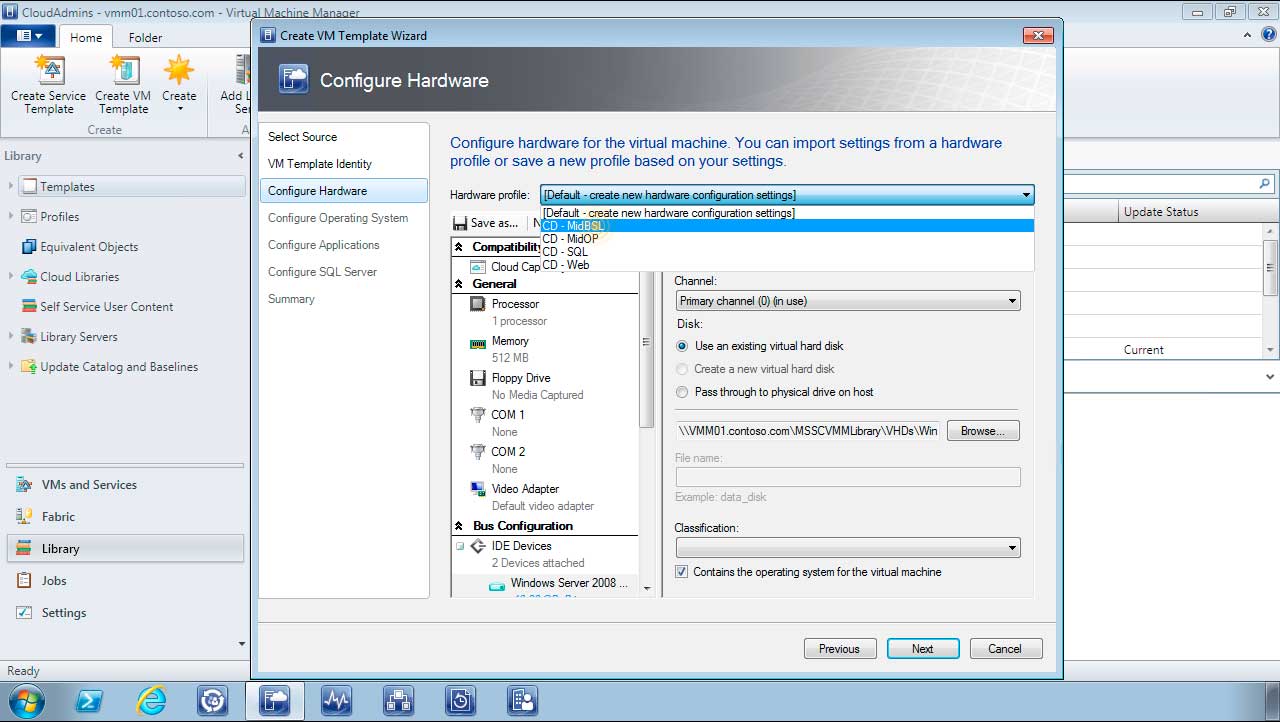1280x722 pixels.
Task: Open the Fabric workspace icon
Action: click(x=24, y=517)
